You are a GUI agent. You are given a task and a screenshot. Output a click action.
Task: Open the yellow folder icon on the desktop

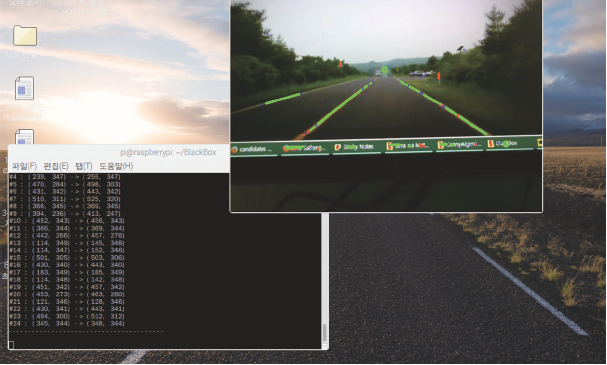[25, 36]
